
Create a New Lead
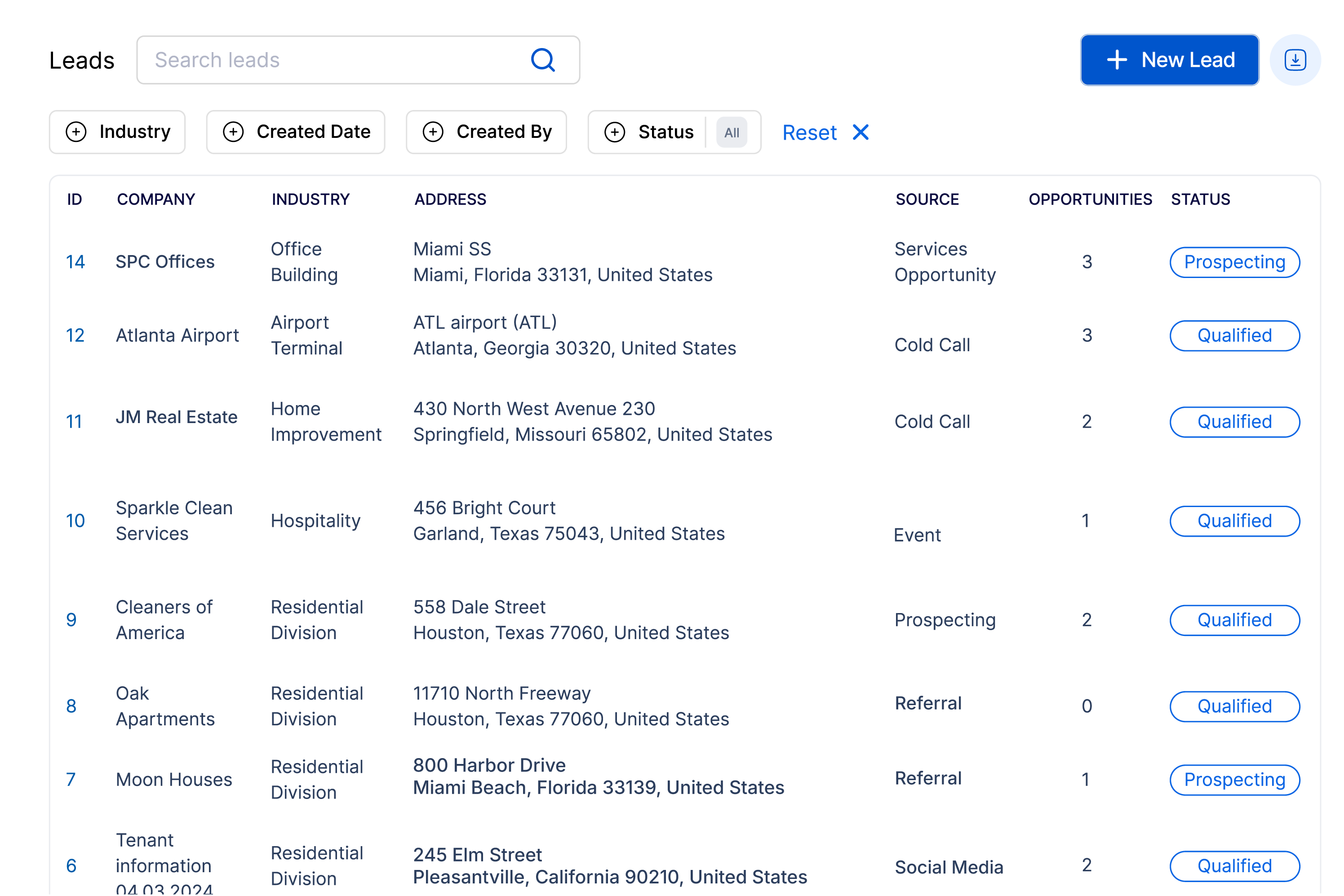(x=1169, y=60)
